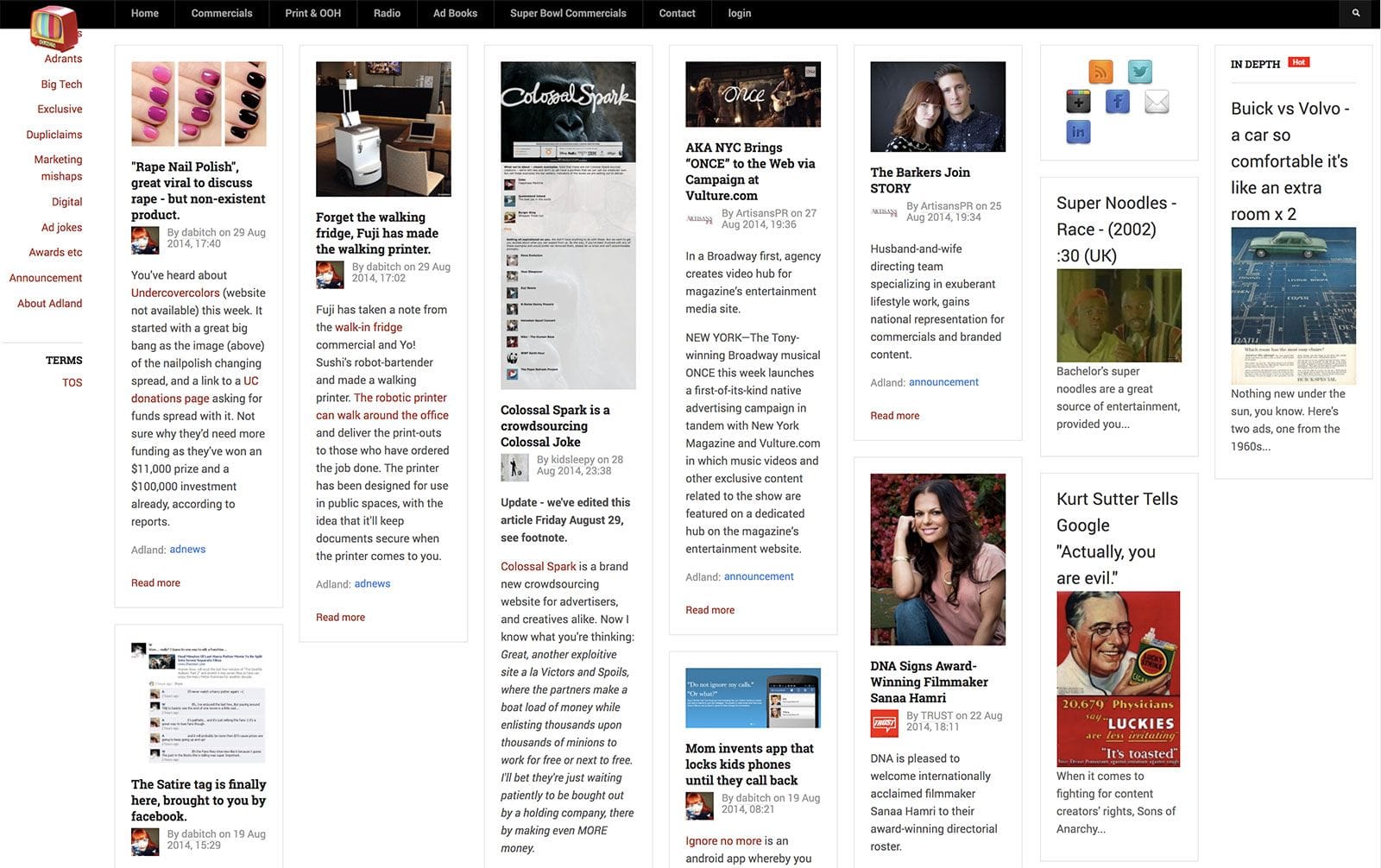Screen dimensions: 1381x868
Task: Click the Adland retro TV logo
Action: click(53, 28)
